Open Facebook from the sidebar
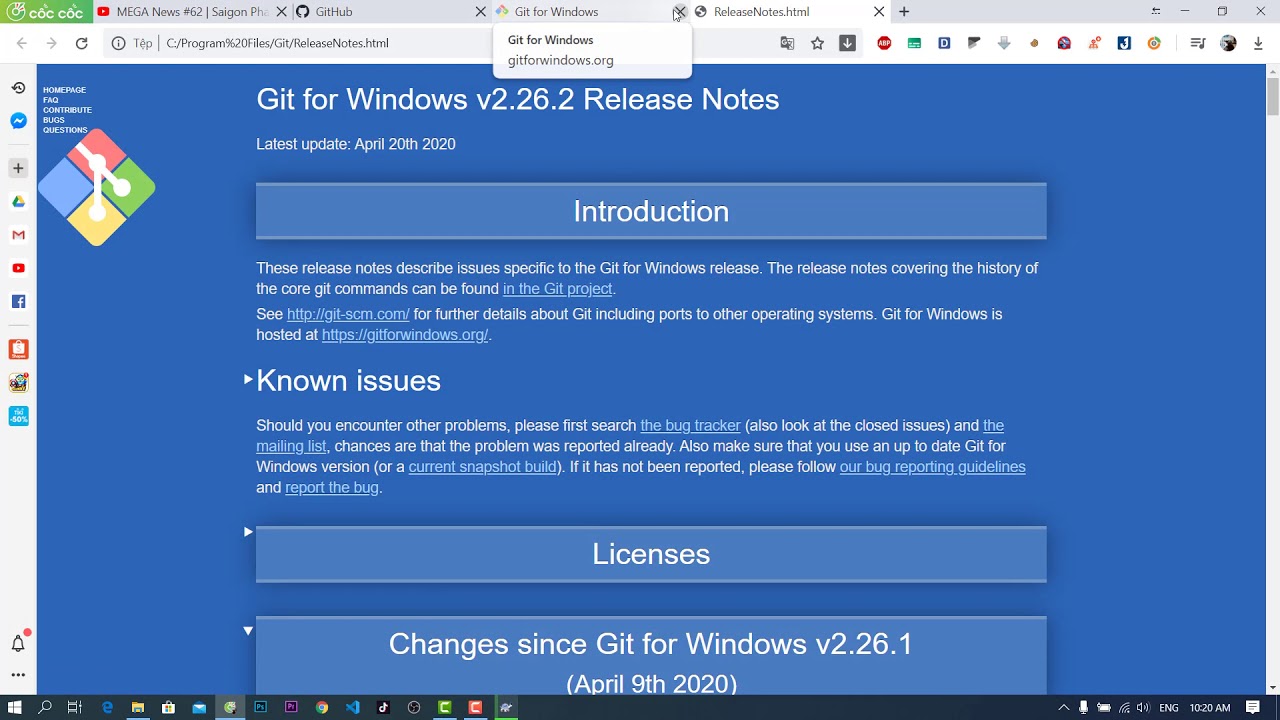 pos(18,301)
